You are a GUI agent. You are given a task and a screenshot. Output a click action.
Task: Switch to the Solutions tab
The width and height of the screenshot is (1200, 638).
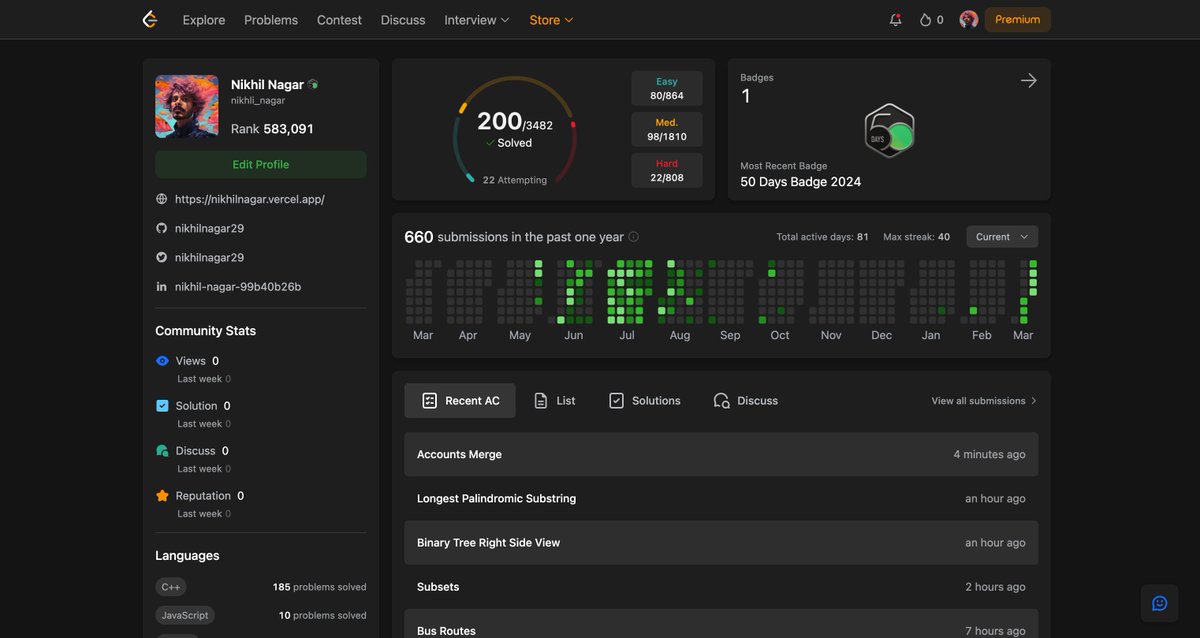click(644, 400)
